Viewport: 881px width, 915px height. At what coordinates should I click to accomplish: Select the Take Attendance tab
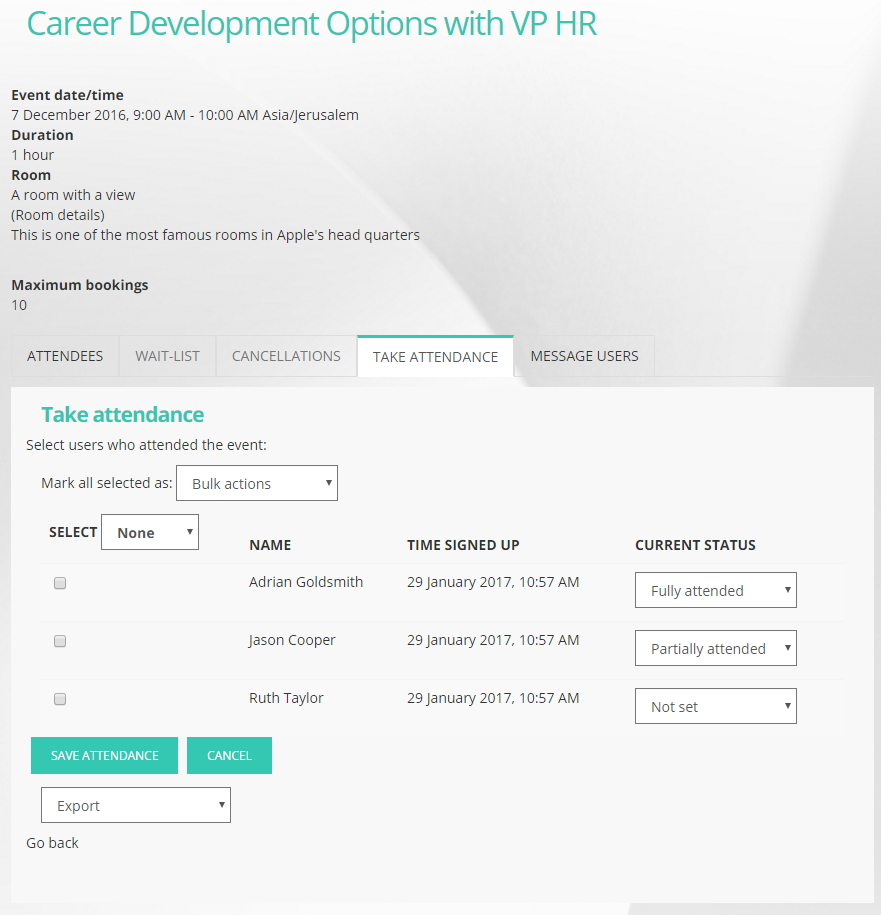[x=435, y=357]
